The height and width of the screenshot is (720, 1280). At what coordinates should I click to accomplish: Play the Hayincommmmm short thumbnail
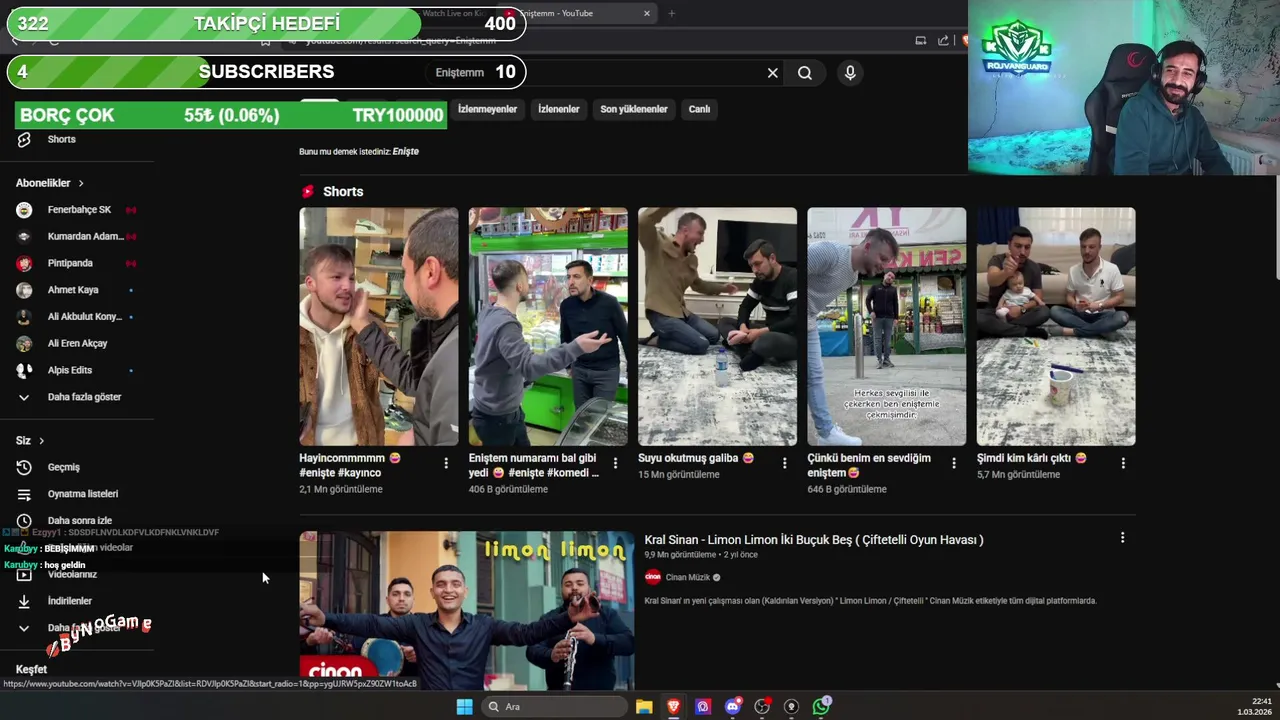point(379,326)
